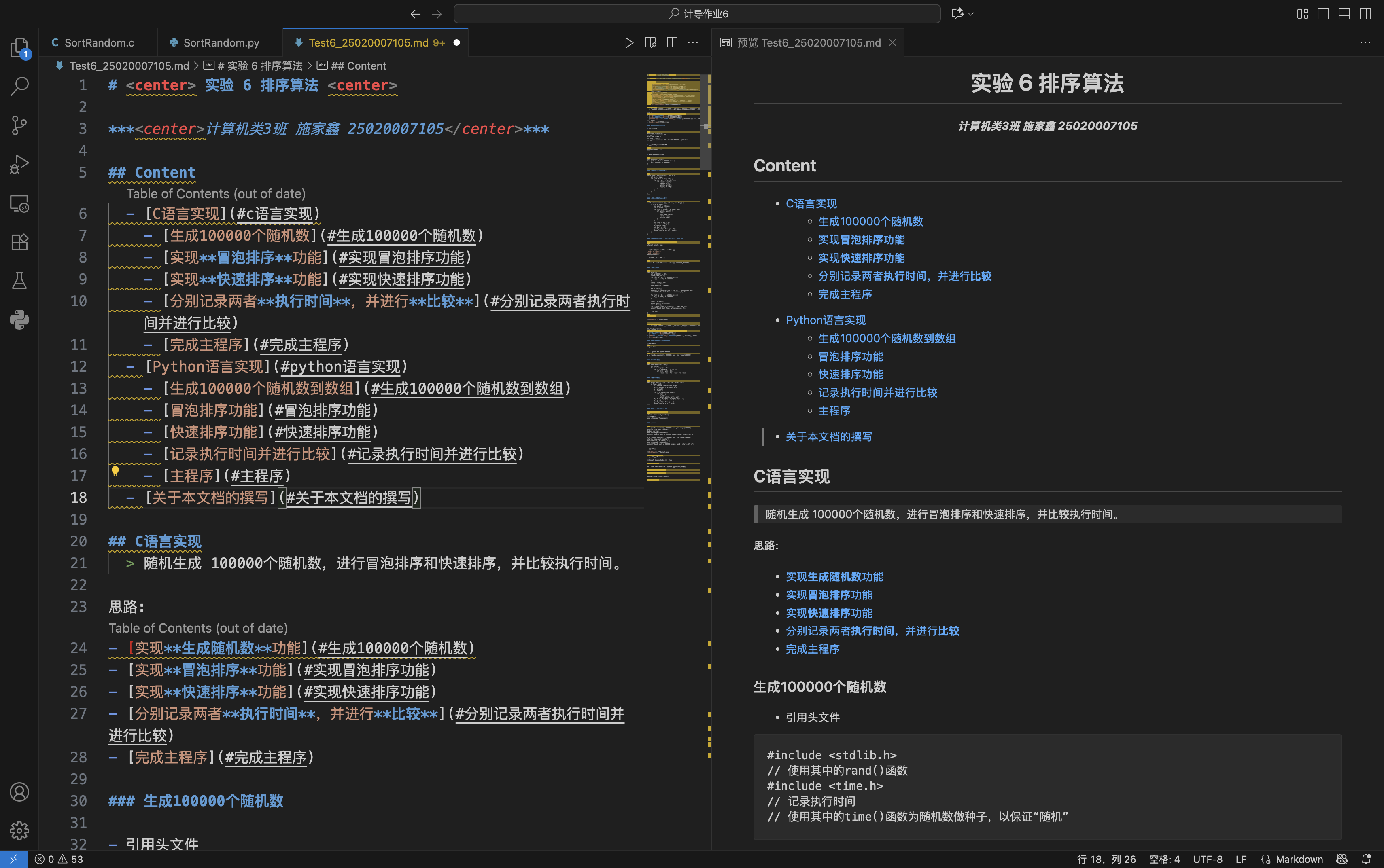
Task: Open the Extensions view
Action: click(x=19, y=242)
